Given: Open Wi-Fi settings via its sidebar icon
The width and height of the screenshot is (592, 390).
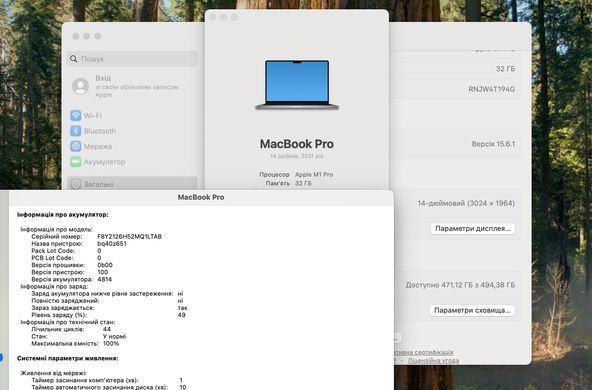Looking at the screenshot, I should (x=76, y=116).
